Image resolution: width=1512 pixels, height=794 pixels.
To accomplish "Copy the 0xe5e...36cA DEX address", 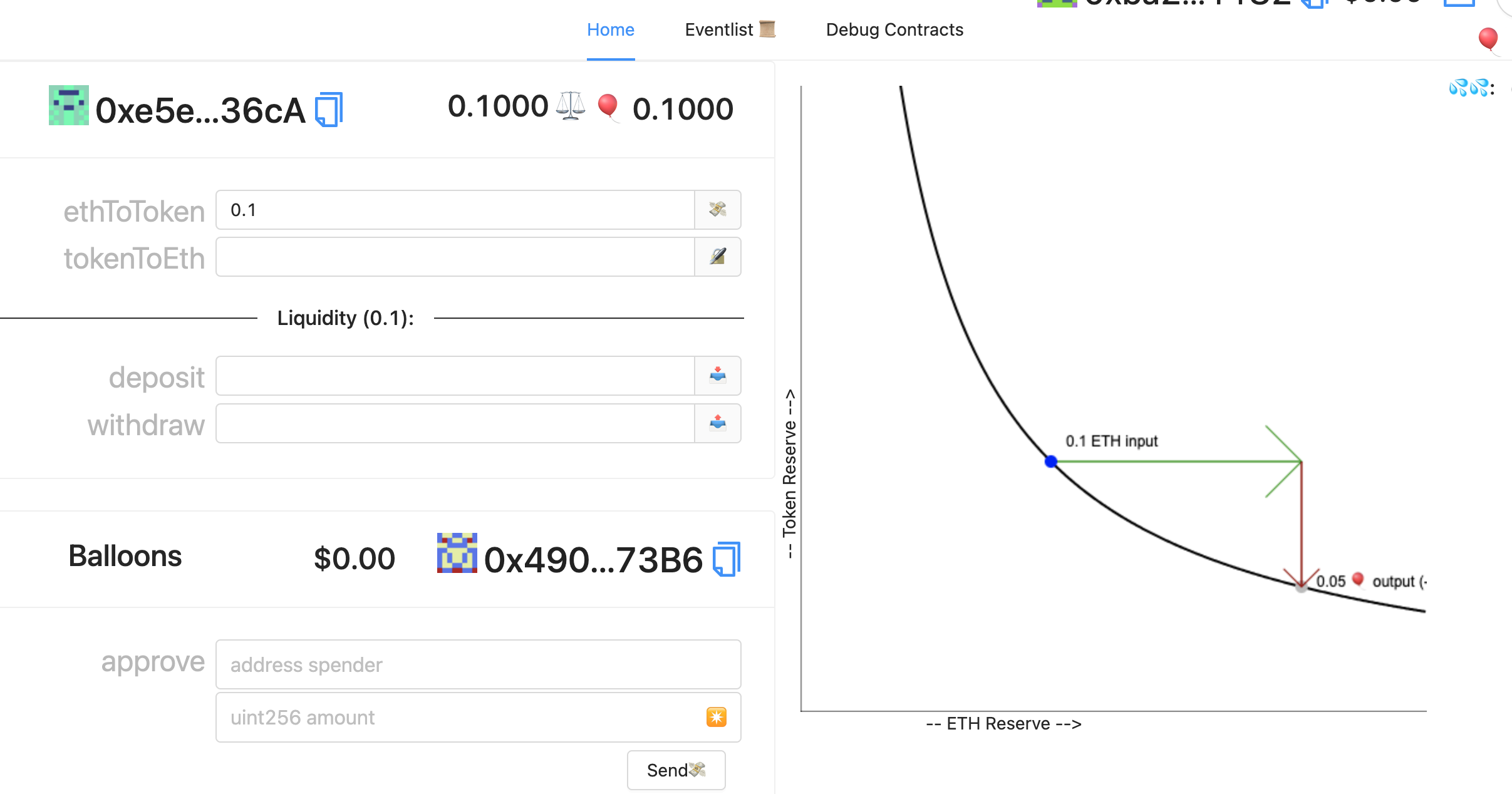I will [329, 110].
